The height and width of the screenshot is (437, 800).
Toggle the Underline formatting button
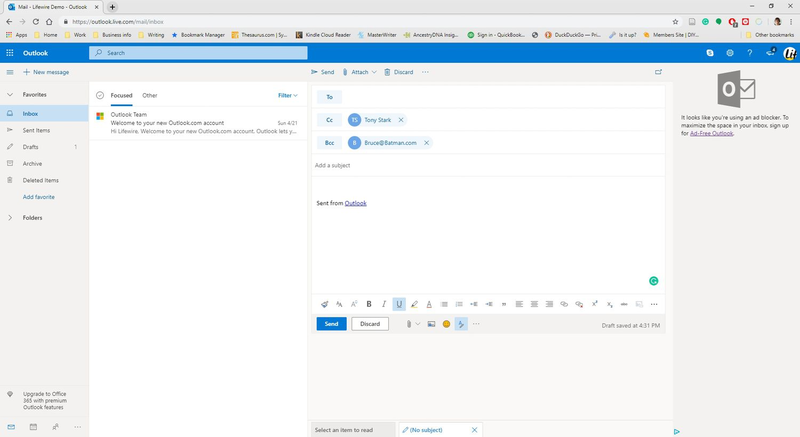point(399,304)
